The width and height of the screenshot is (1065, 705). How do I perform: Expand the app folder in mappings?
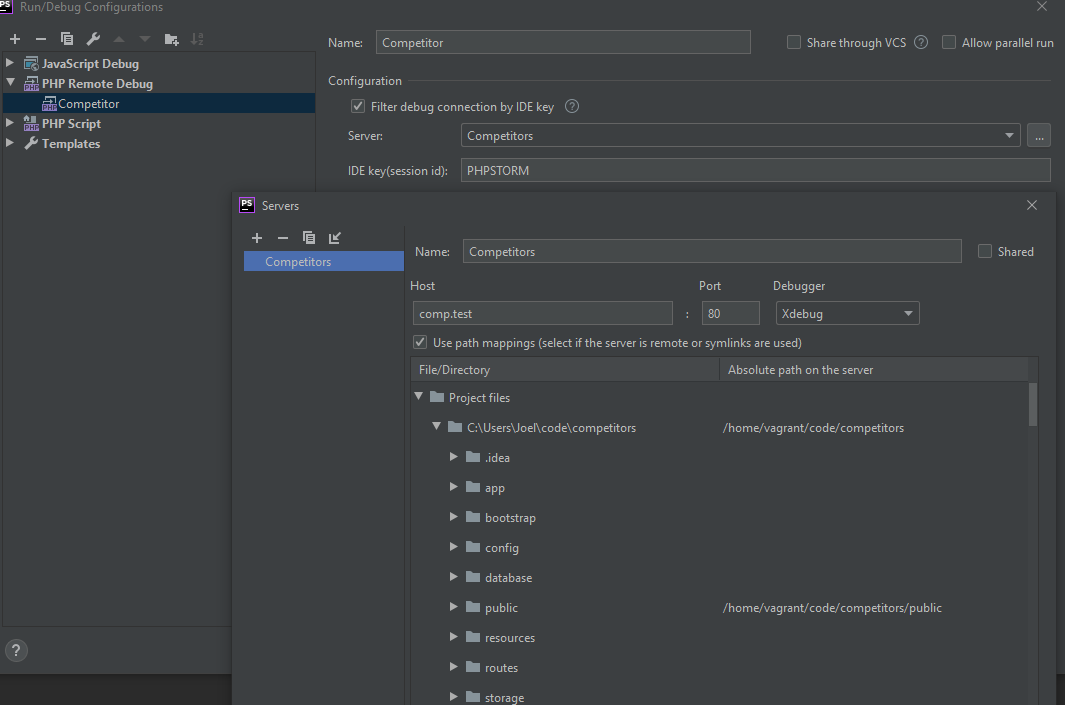454,488
